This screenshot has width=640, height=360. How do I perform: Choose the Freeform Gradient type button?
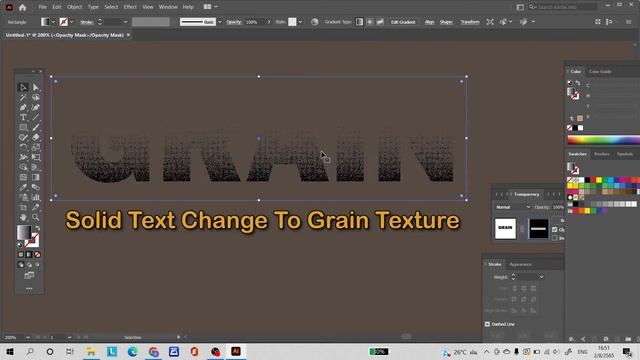click(x=380, y=22)
